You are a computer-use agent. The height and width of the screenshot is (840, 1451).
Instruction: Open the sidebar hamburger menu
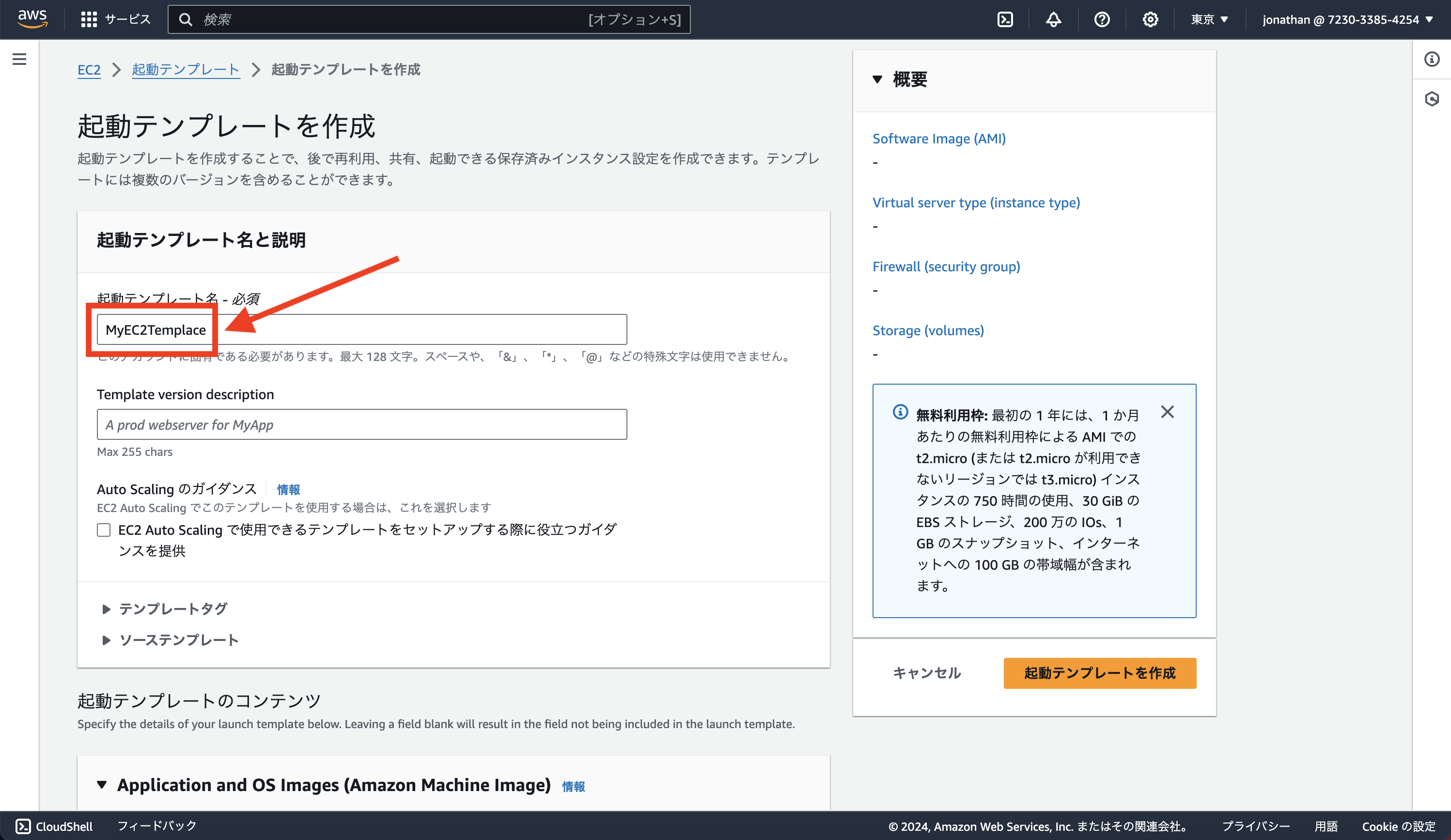(19, 59)
